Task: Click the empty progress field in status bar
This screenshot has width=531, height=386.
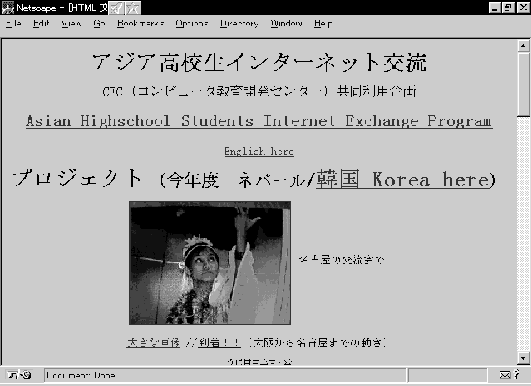Action: pos(448,375)
